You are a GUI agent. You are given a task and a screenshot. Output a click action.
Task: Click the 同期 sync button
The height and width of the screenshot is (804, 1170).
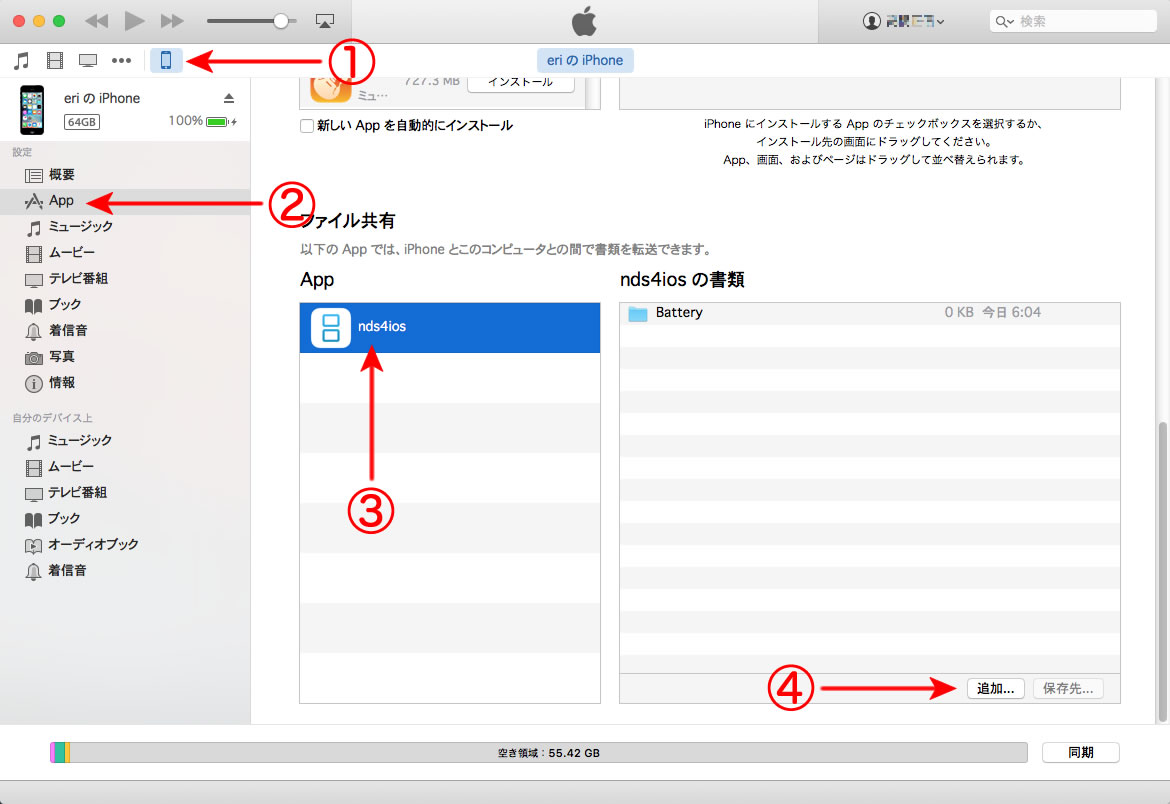coord(1080,752)
